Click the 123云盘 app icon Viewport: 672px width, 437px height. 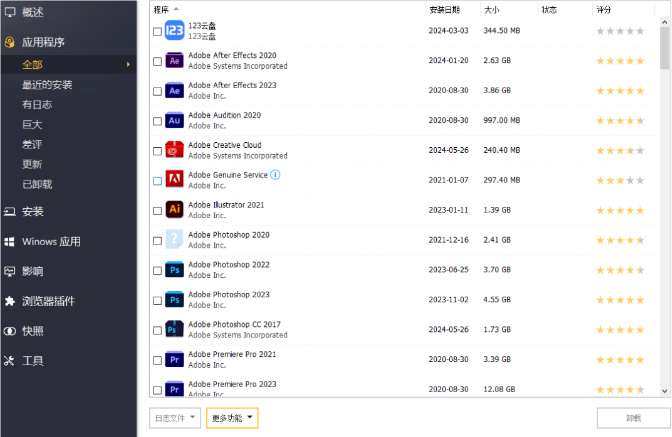[x=174, y=30]
